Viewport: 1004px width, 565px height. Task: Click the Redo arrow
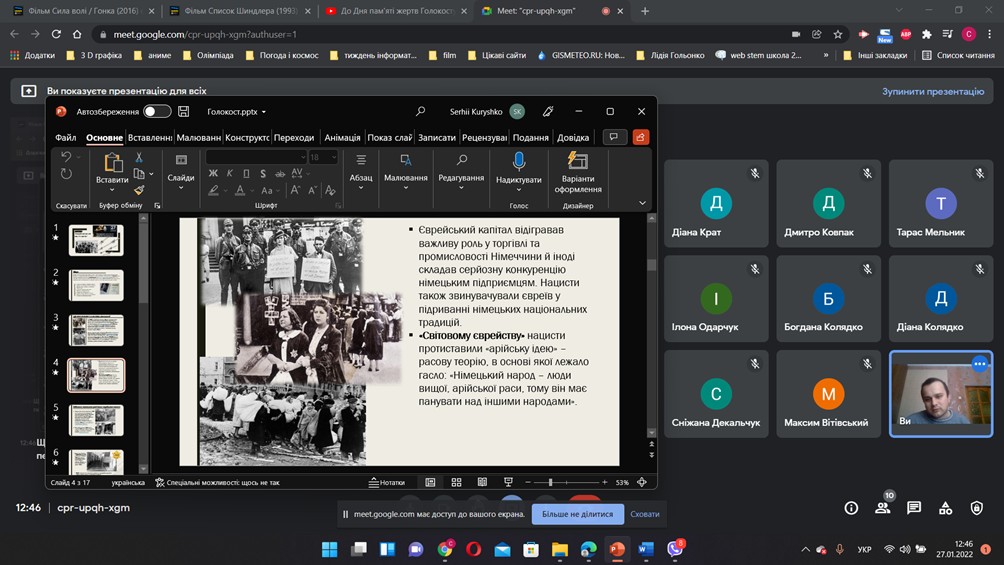coord(66,174)
